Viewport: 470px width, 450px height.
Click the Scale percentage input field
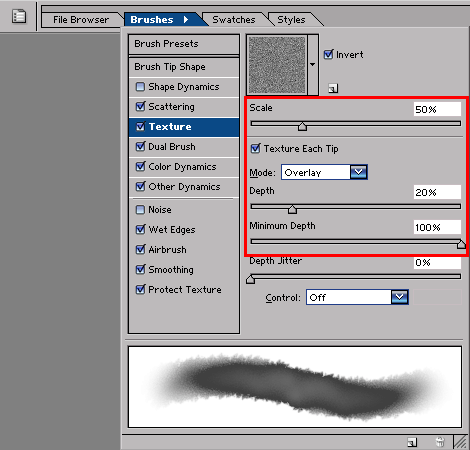(x=437, y=109)
